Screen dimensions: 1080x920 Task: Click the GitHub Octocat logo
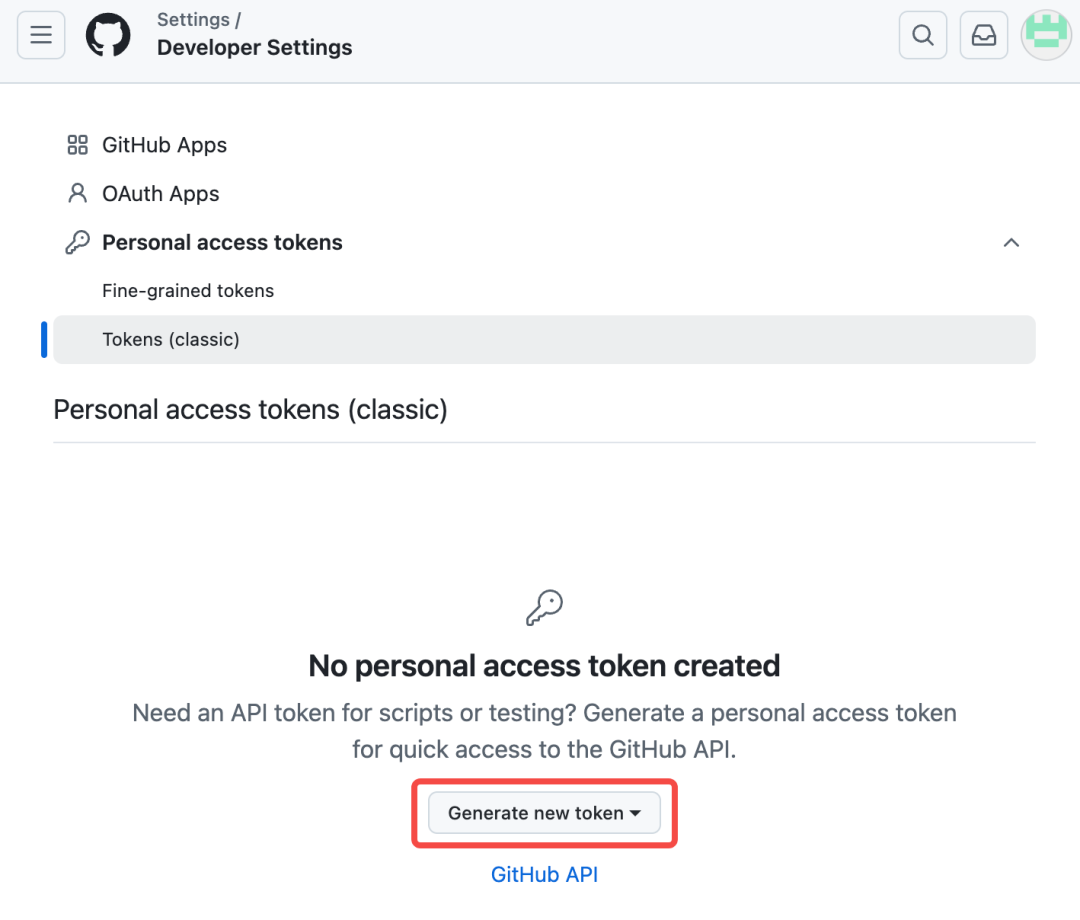108,35
